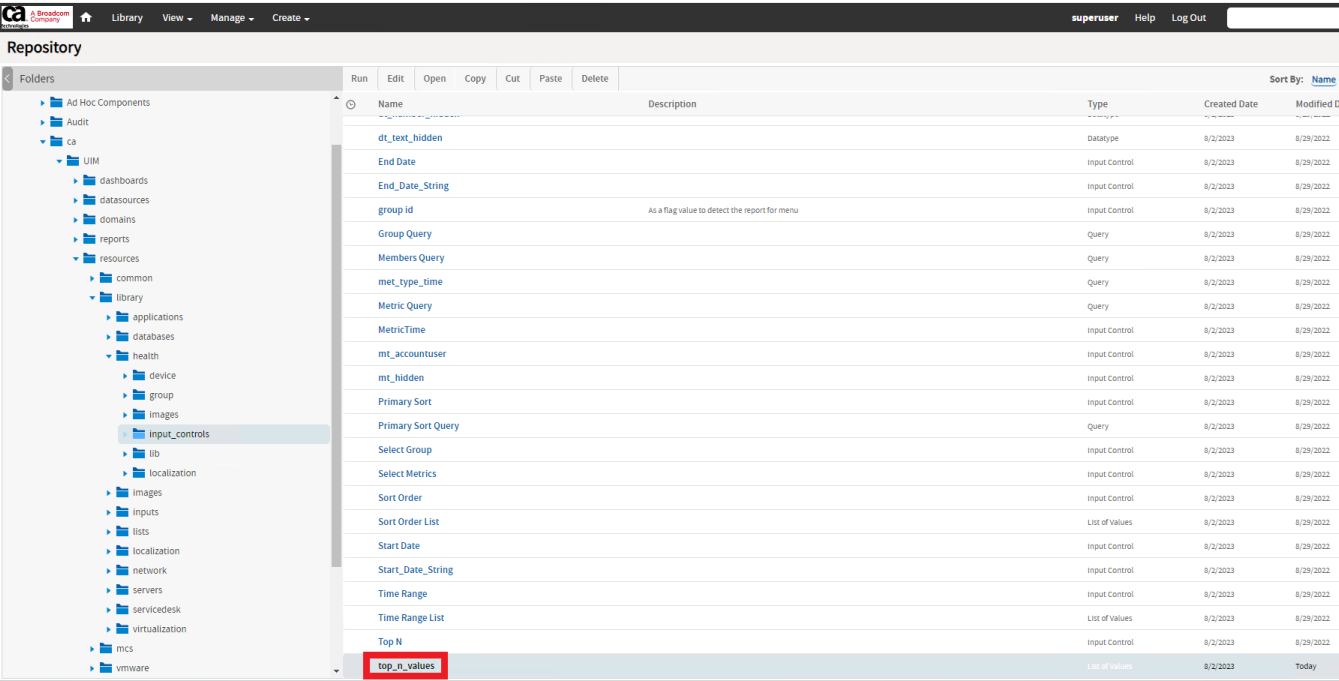The image size is (1339, 681).
Task: Click the Edit toolbar button
Action: coord(395,79)
